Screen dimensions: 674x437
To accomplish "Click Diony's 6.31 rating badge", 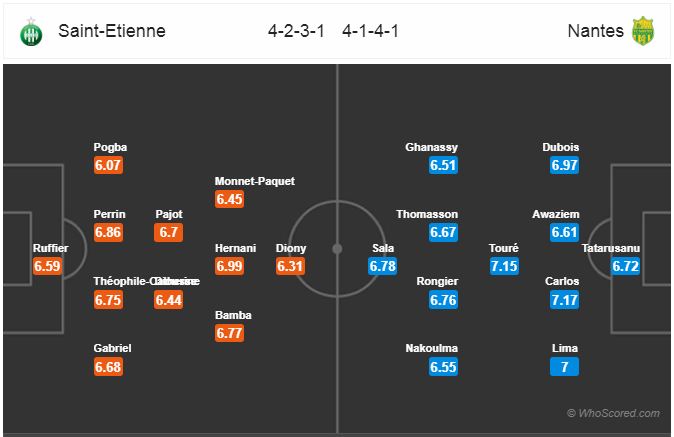I will coord(290,266).
